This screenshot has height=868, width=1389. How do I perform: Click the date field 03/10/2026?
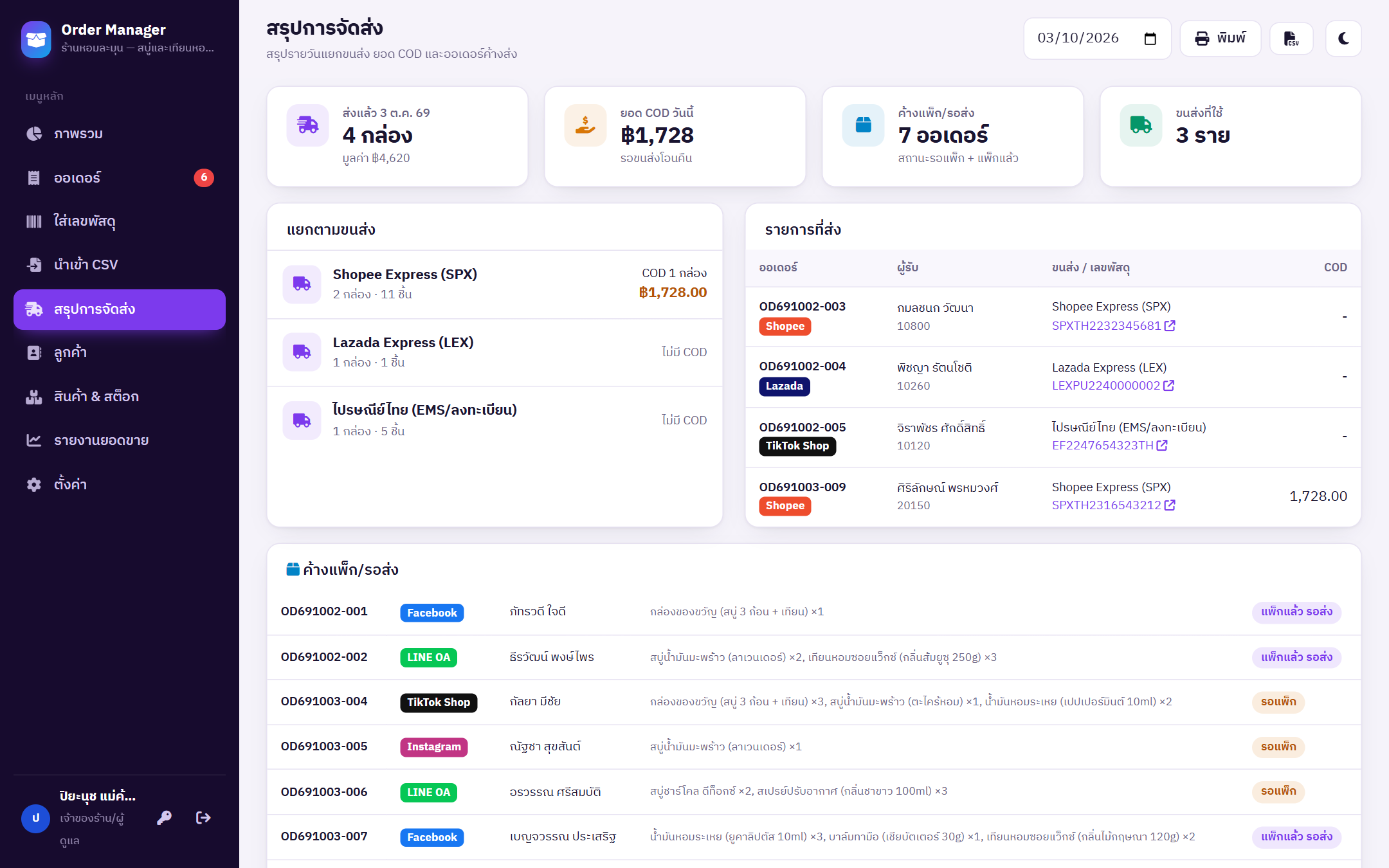point(1097,39)
